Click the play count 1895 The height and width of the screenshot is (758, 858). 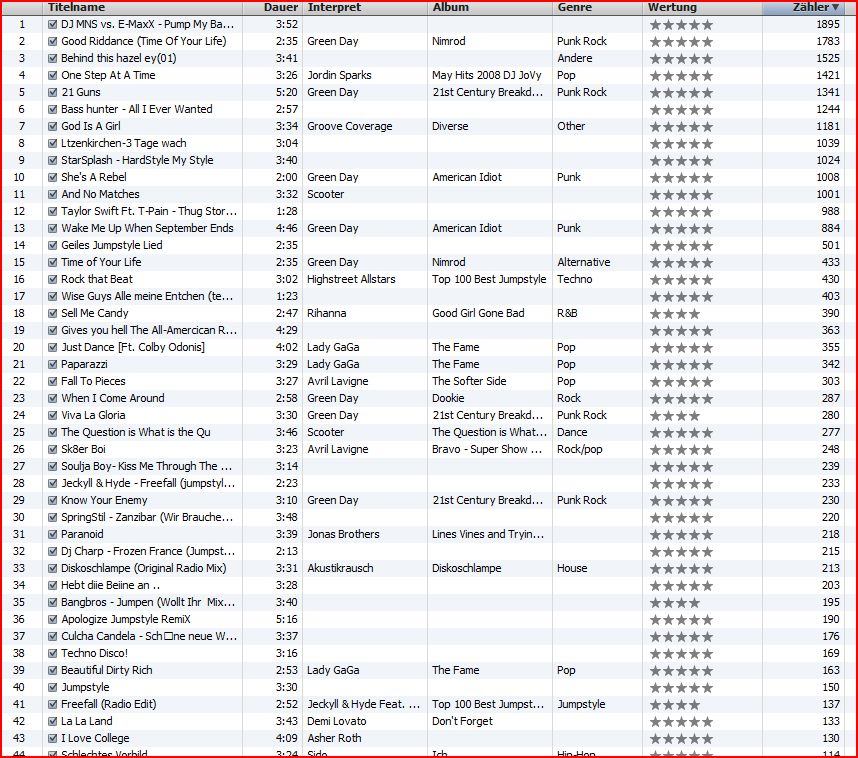click(828, 24)
